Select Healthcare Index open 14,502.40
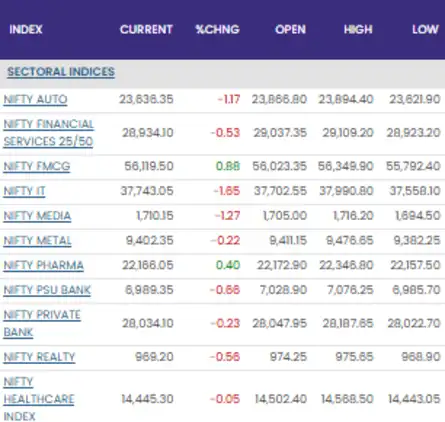 [281, 399]
